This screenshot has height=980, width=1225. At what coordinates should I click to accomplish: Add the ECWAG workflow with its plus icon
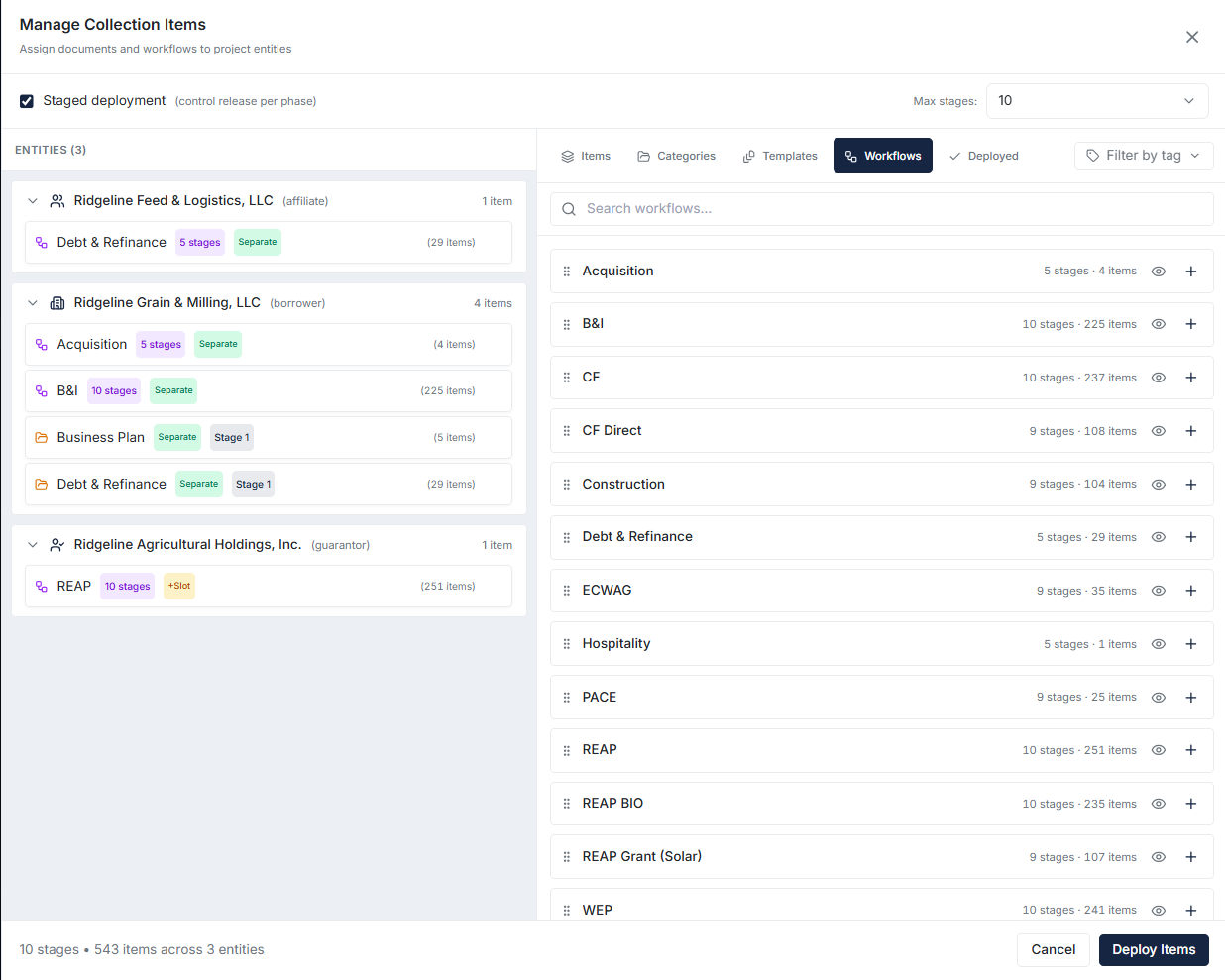click(x=1191, y=590)
